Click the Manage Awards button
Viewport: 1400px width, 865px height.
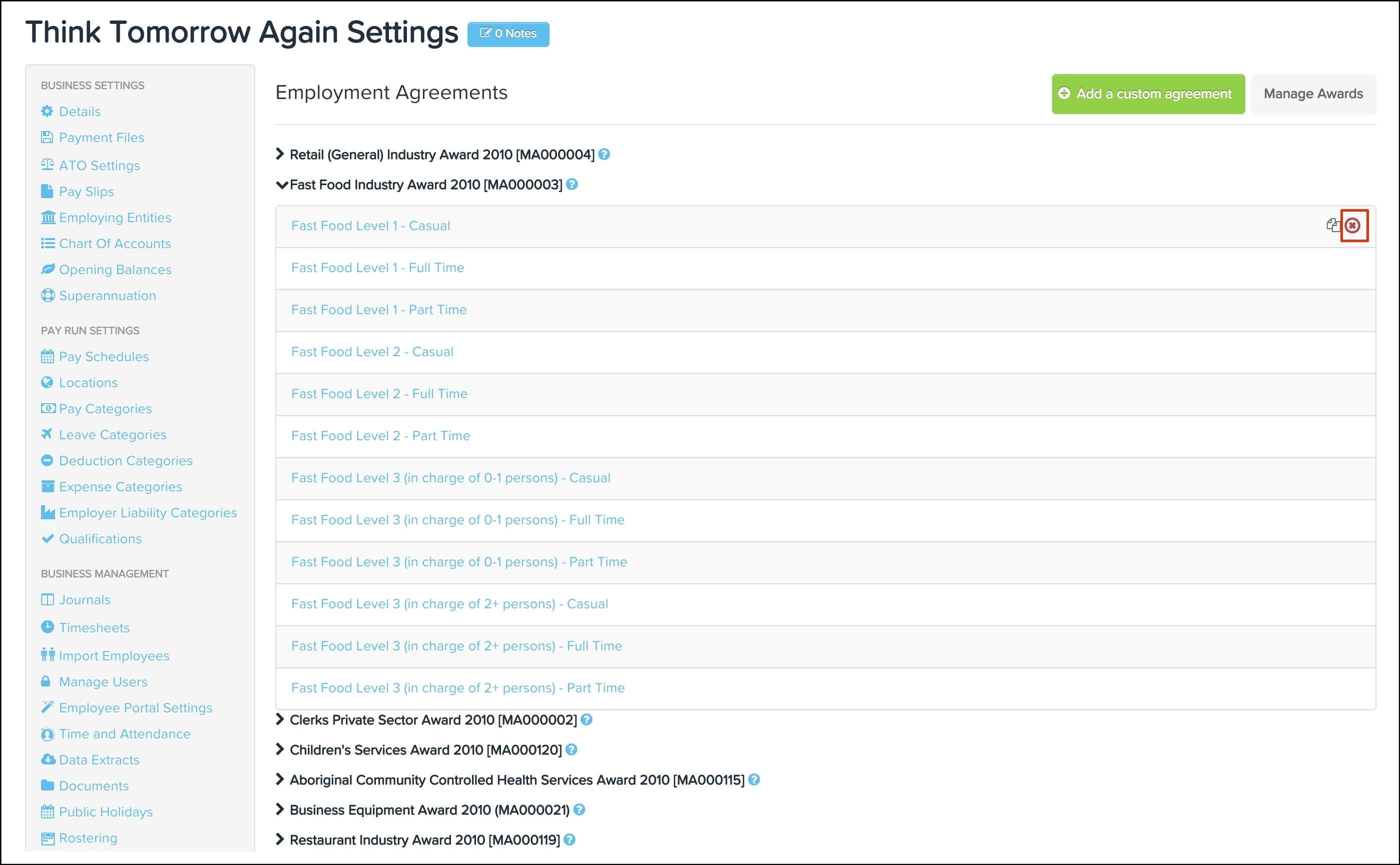coord(1313,94)
